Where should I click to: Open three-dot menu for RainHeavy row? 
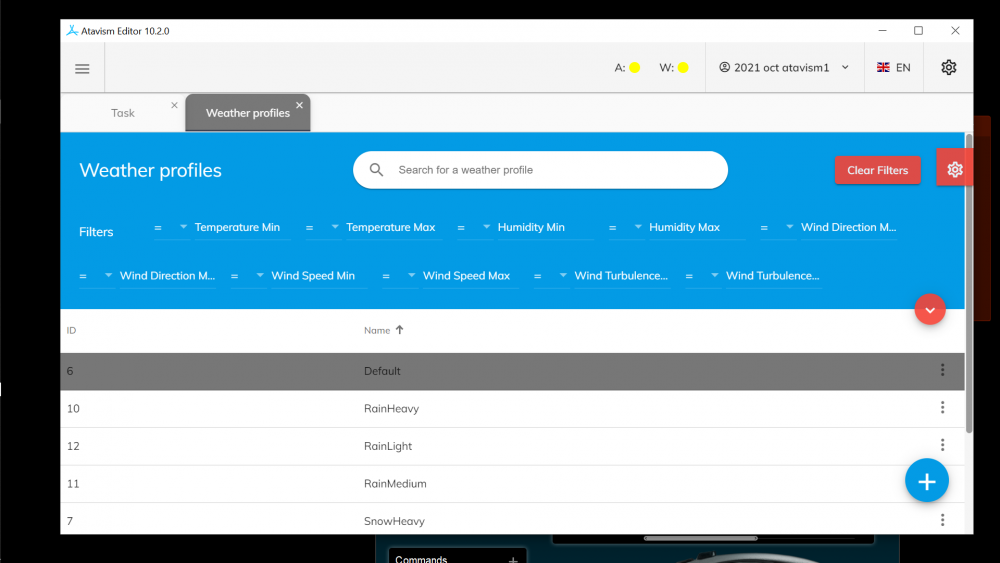tap(942, 408)
